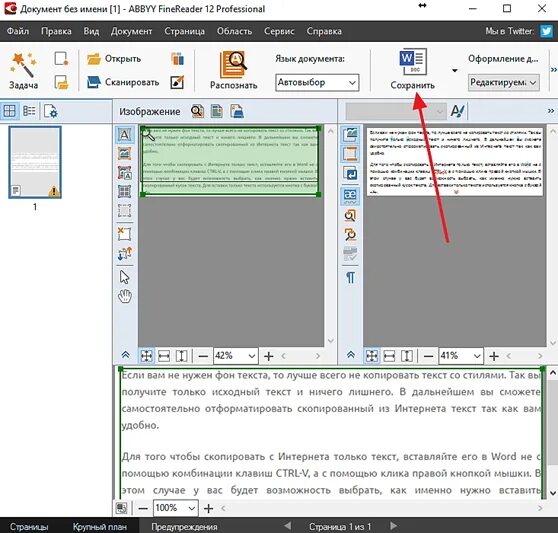Screen dimensions: 558x533
Task: Open the Редактируем layout dropdown
Action: point(504,83)
